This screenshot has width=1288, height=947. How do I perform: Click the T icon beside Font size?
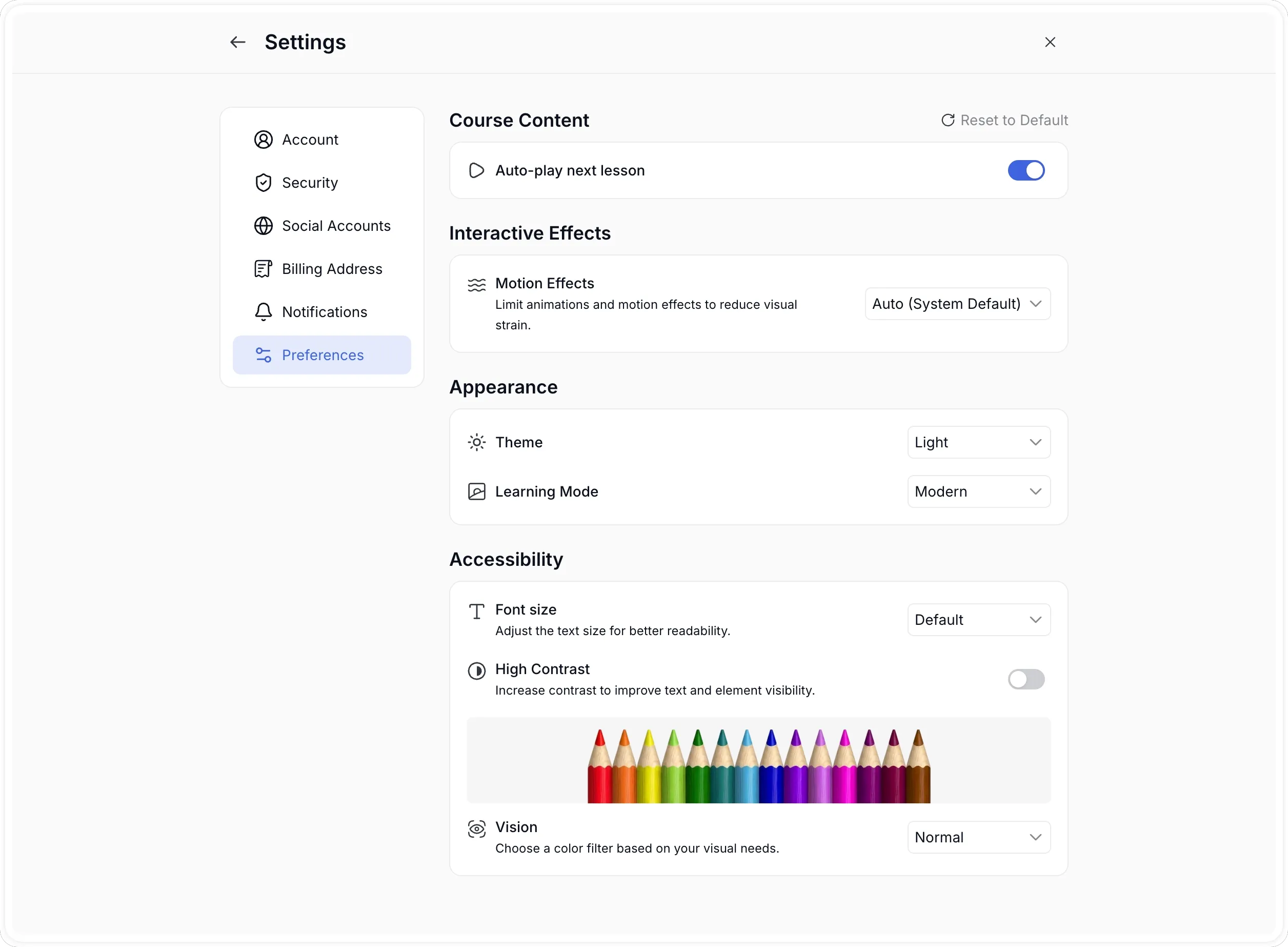point(476,611)
